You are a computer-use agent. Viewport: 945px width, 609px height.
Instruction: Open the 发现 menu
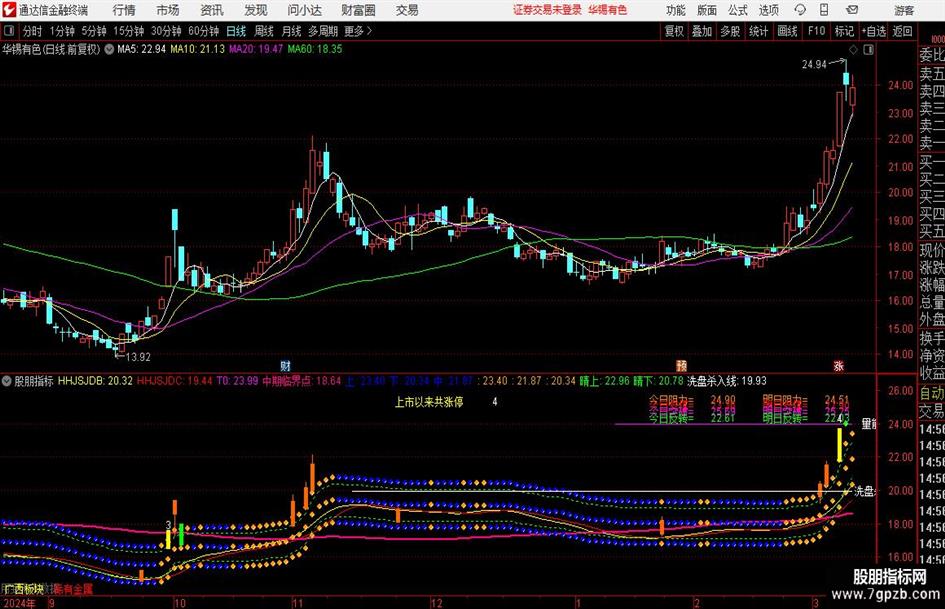click(256, 10)
